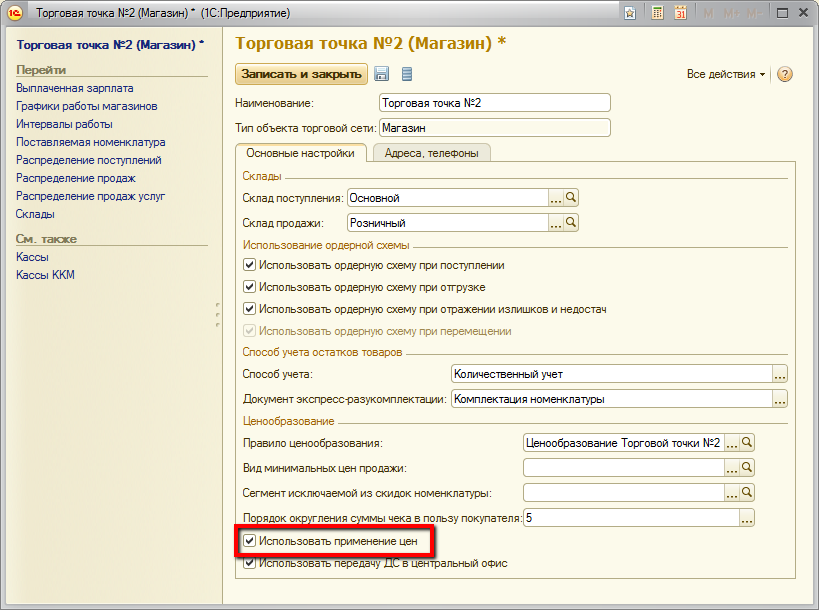The height and width of the screenshot is (610, 819).
Task: Select the Основные настройки tab
Action: pos(299,153)
